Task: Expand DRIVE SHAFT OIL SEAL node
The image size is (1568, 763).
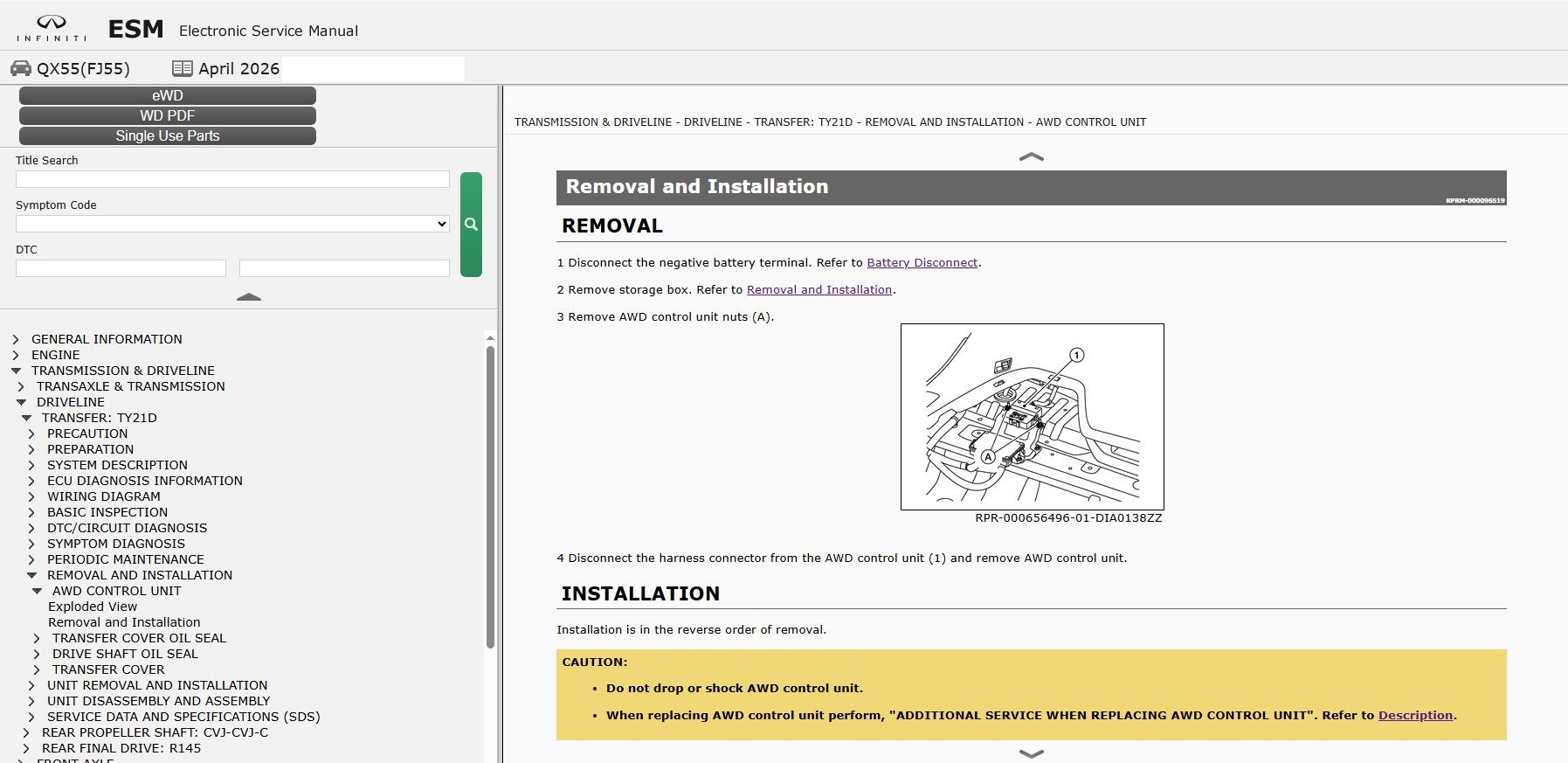Action: pos(37,654)
